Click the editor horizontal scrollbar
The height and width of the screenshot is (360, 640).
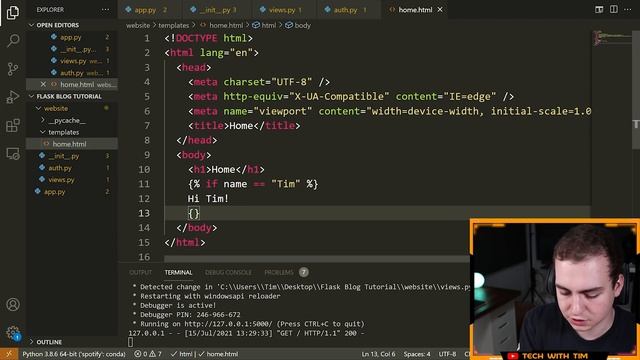pyautogui.click(x=317, y=259)
